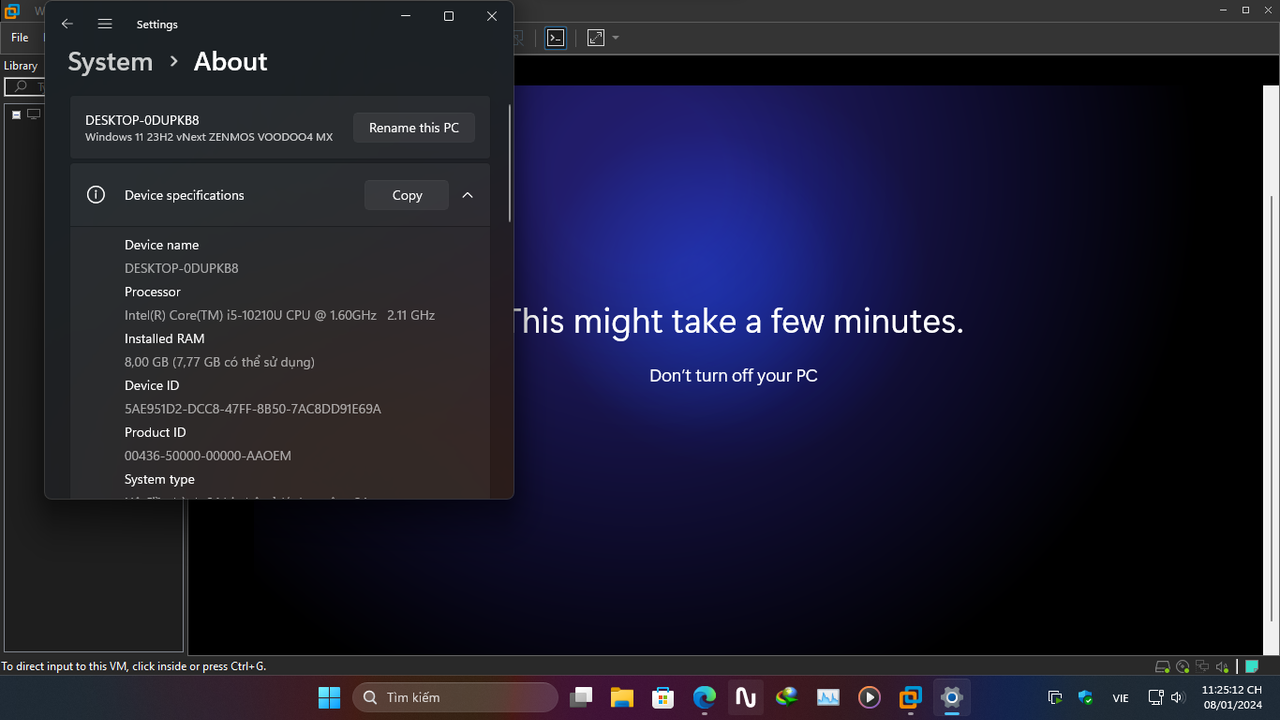Screen dimensions: 1280x720
Task: Click the VMware sound card status icon
Action: tap(1223, 667)
